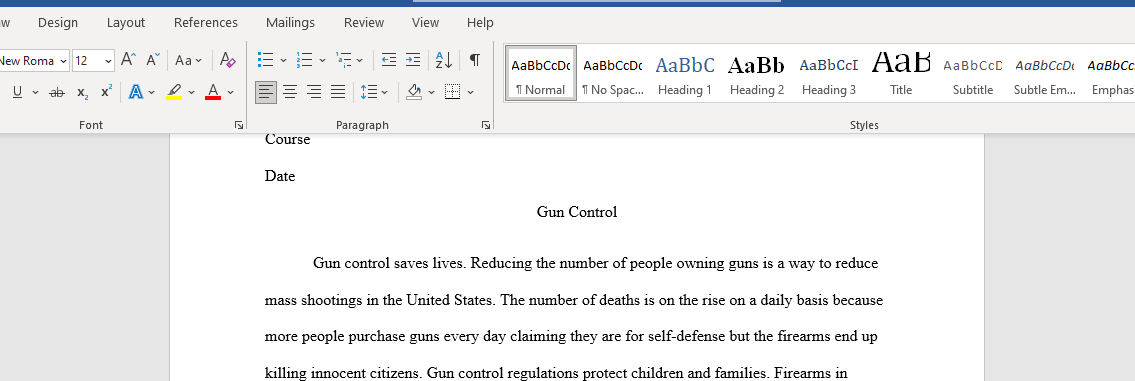The image size is (1135, 381).
Task: Click the Change Case Aa button
Action: click(189, 60)
